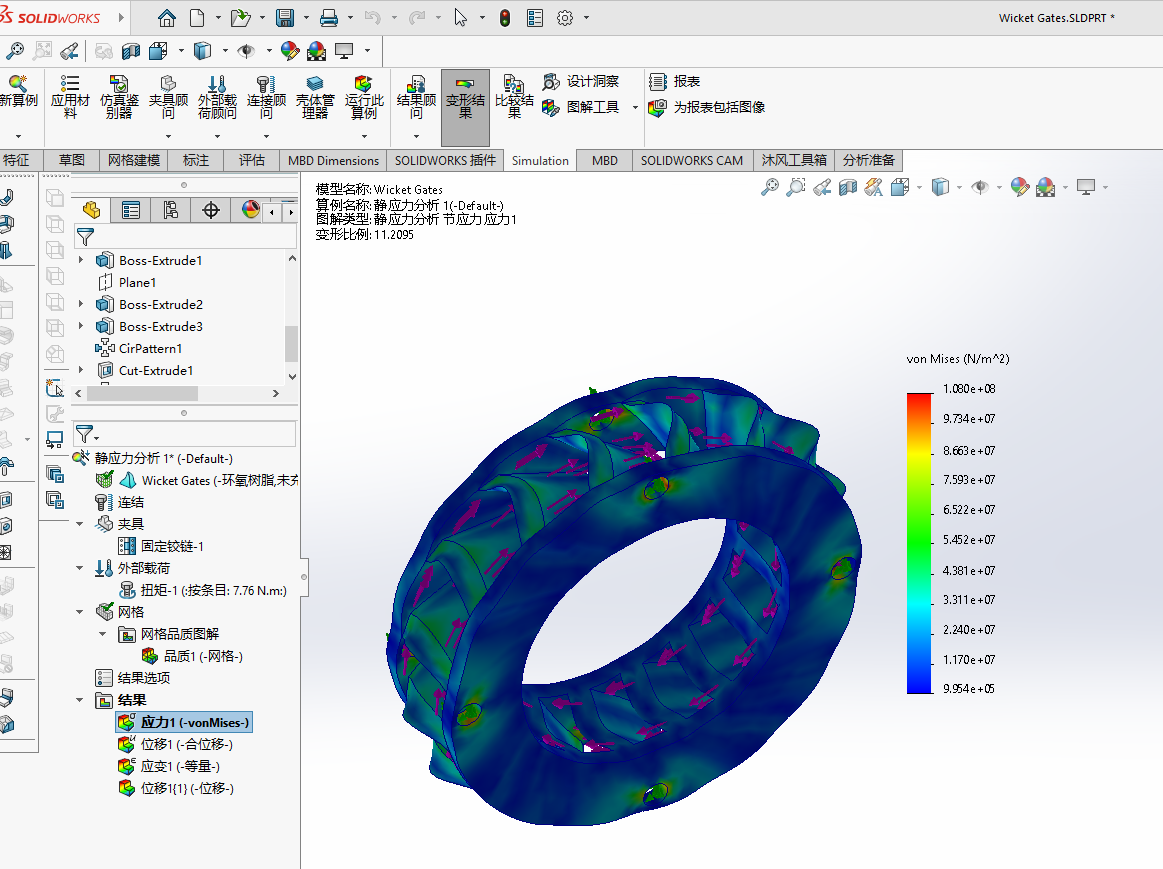Collapse the 网格品质图解 folder
Image resolution: width=1163 pixels, height=869 pixels.
(103, 634)
